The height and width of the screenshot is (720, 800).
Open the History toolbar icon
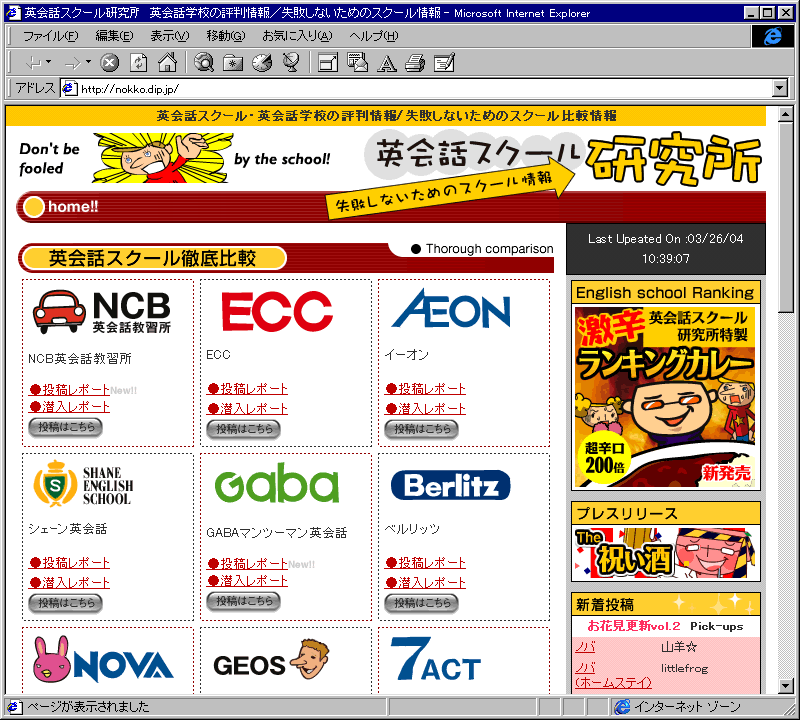[262, 63]
